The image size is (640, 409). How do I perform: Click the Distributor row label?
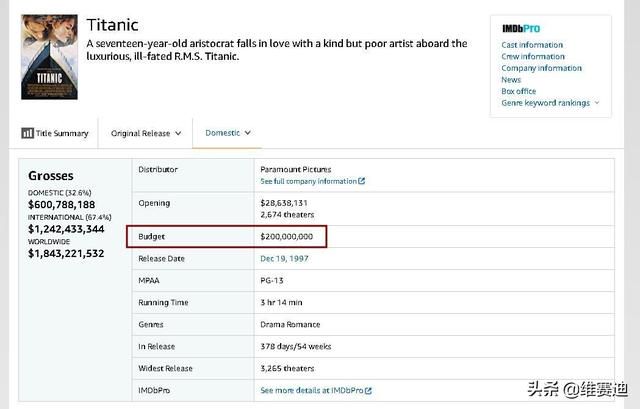158,169
